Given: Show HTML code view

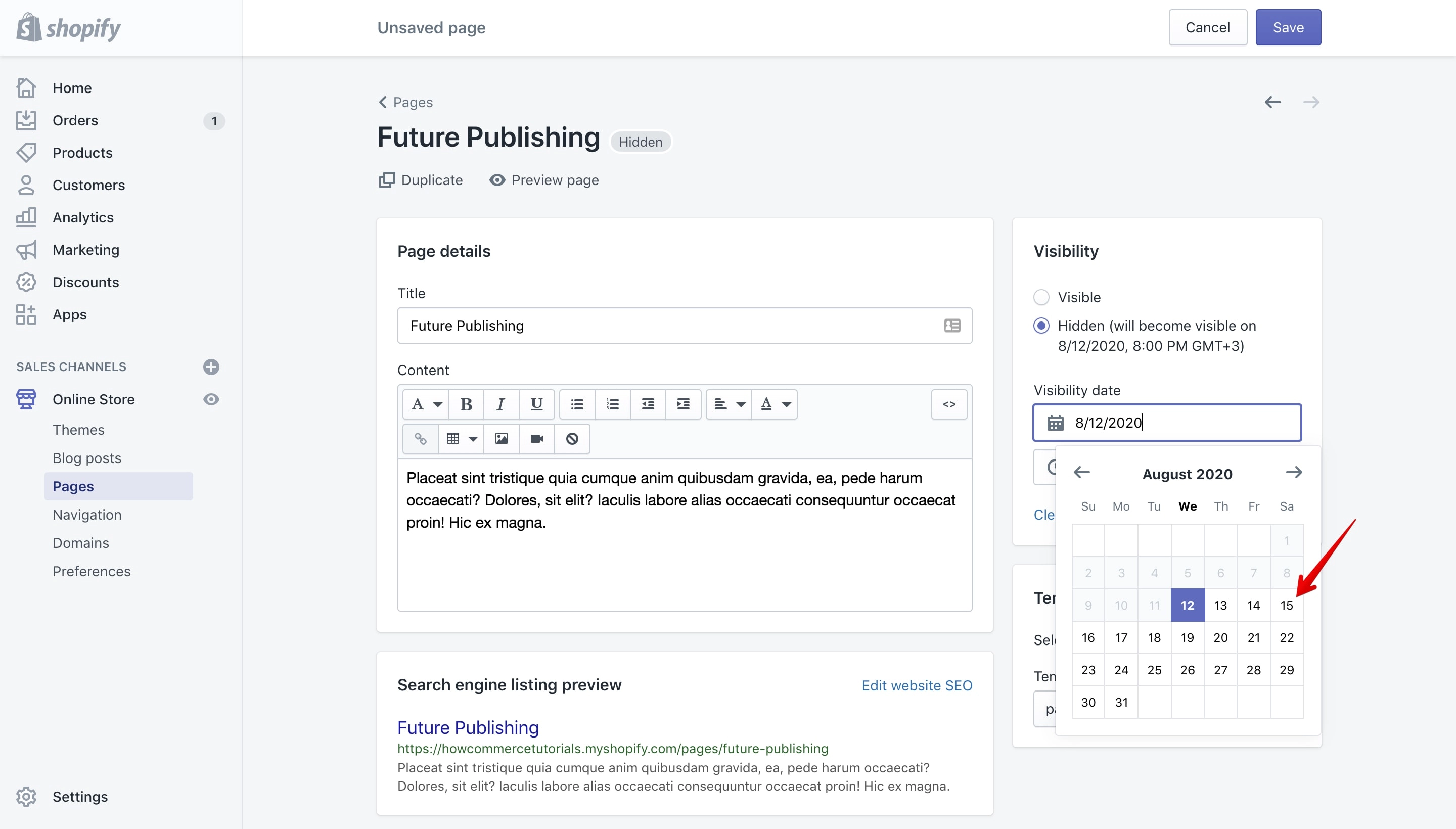Looking at the screenshot, I should pyautogui.click(x=949, y=404).
